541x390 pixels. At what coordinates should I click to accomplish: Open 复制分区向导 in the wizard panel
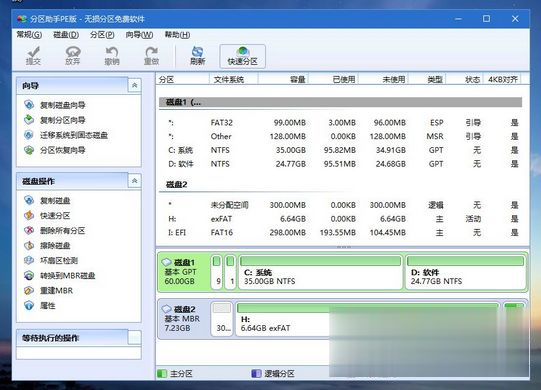62,120
